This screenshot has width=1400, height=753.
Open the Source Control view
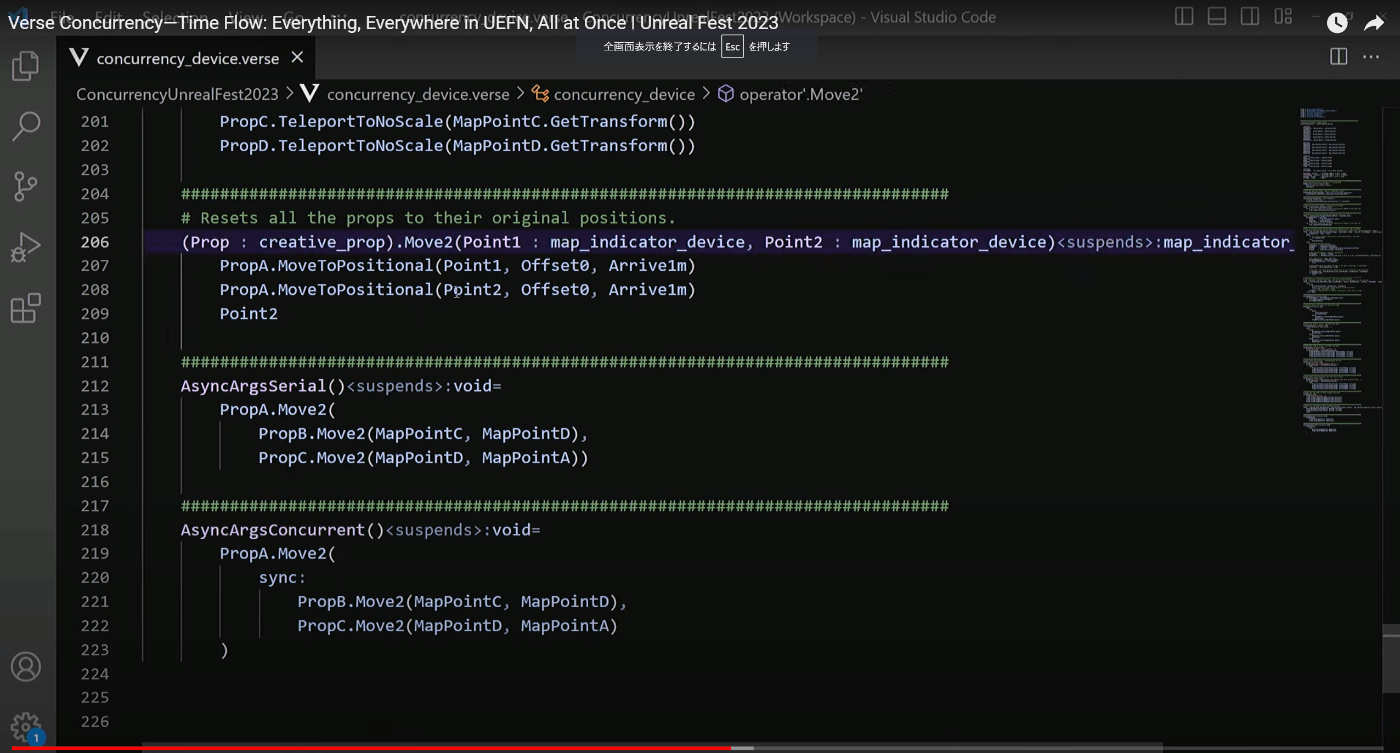25,186
